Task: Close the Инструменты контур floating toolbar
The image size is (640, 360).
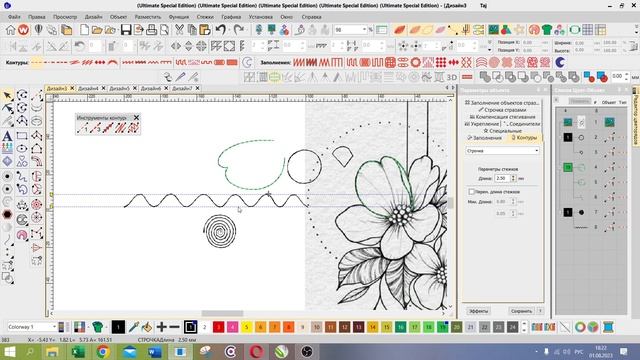Action: point(136,118)
